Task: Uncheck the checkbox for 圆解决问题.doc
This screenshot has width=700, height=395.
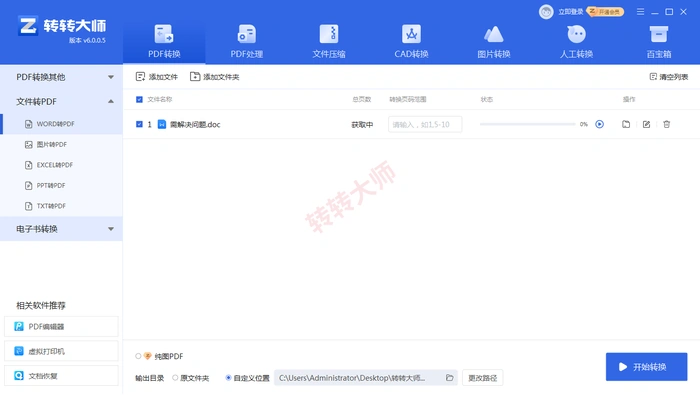Action: point(139,125)
